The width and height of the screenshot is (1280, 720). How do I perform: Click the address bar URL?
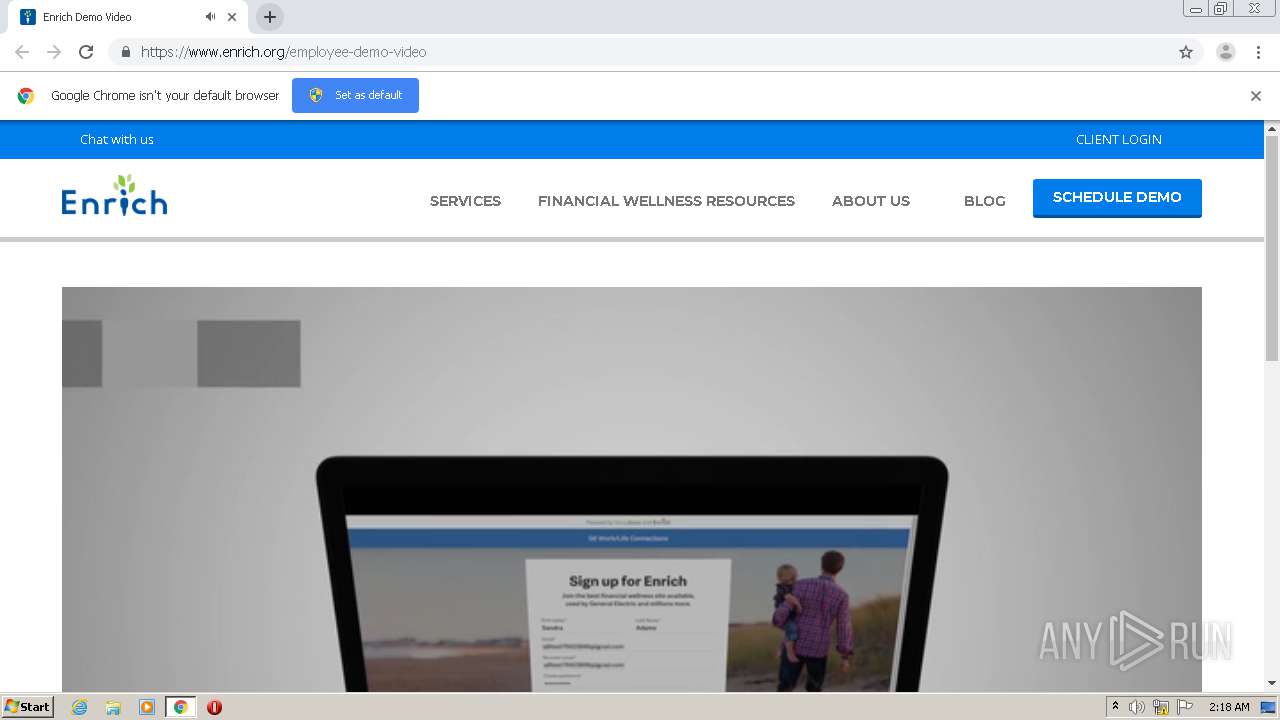point(283,52)
